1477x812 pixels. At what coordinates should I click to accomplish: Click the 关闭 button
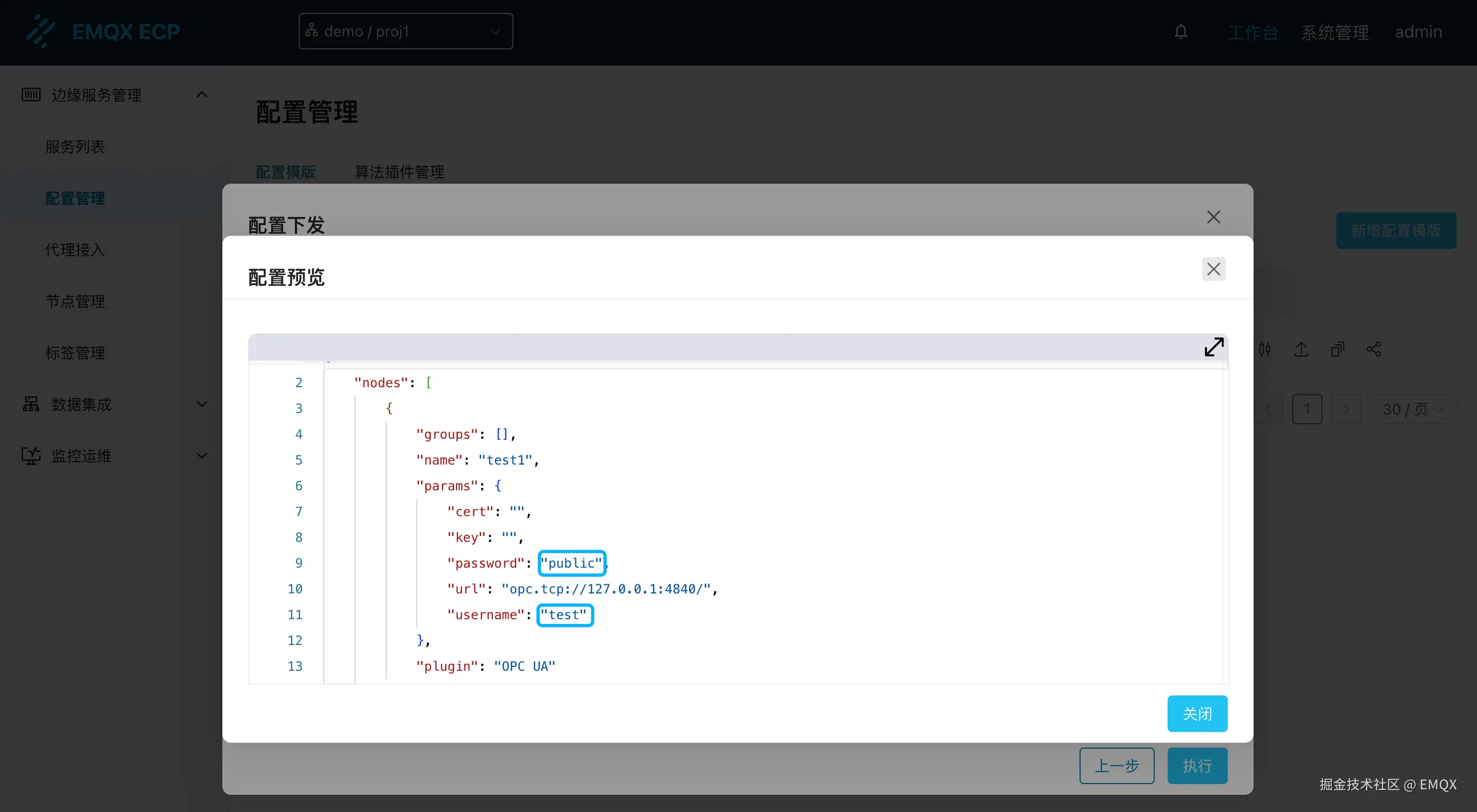1197,713
